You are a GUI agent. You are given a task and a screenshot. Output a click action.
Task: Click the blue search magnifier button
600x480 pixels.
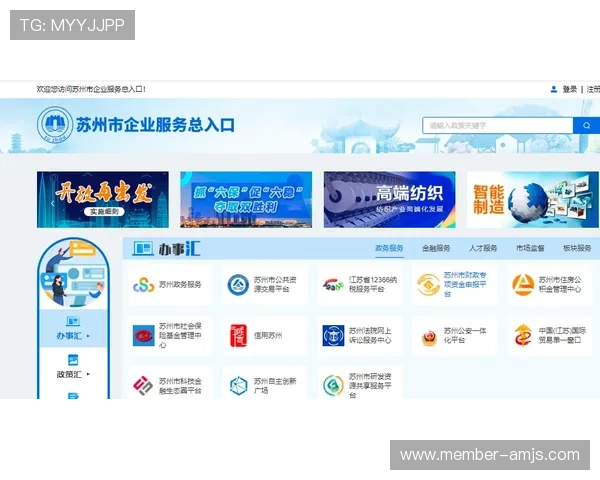[x=586, y=126]
